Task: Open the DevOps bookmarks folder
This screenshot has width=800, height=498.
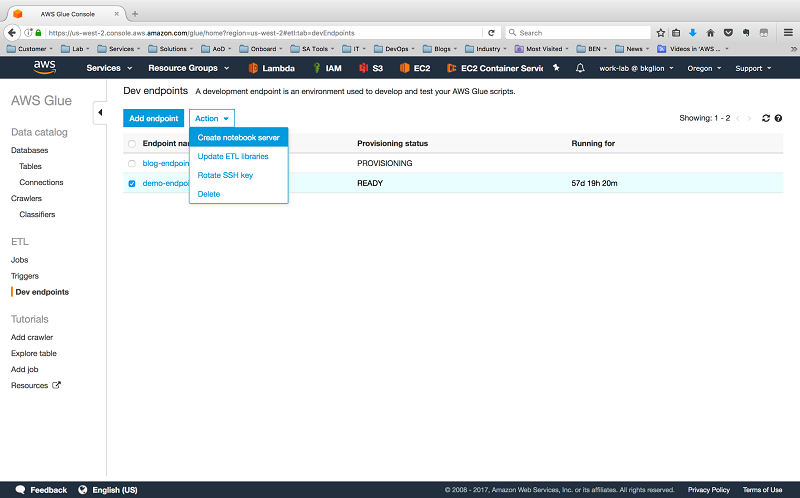Action: [396, 49]
